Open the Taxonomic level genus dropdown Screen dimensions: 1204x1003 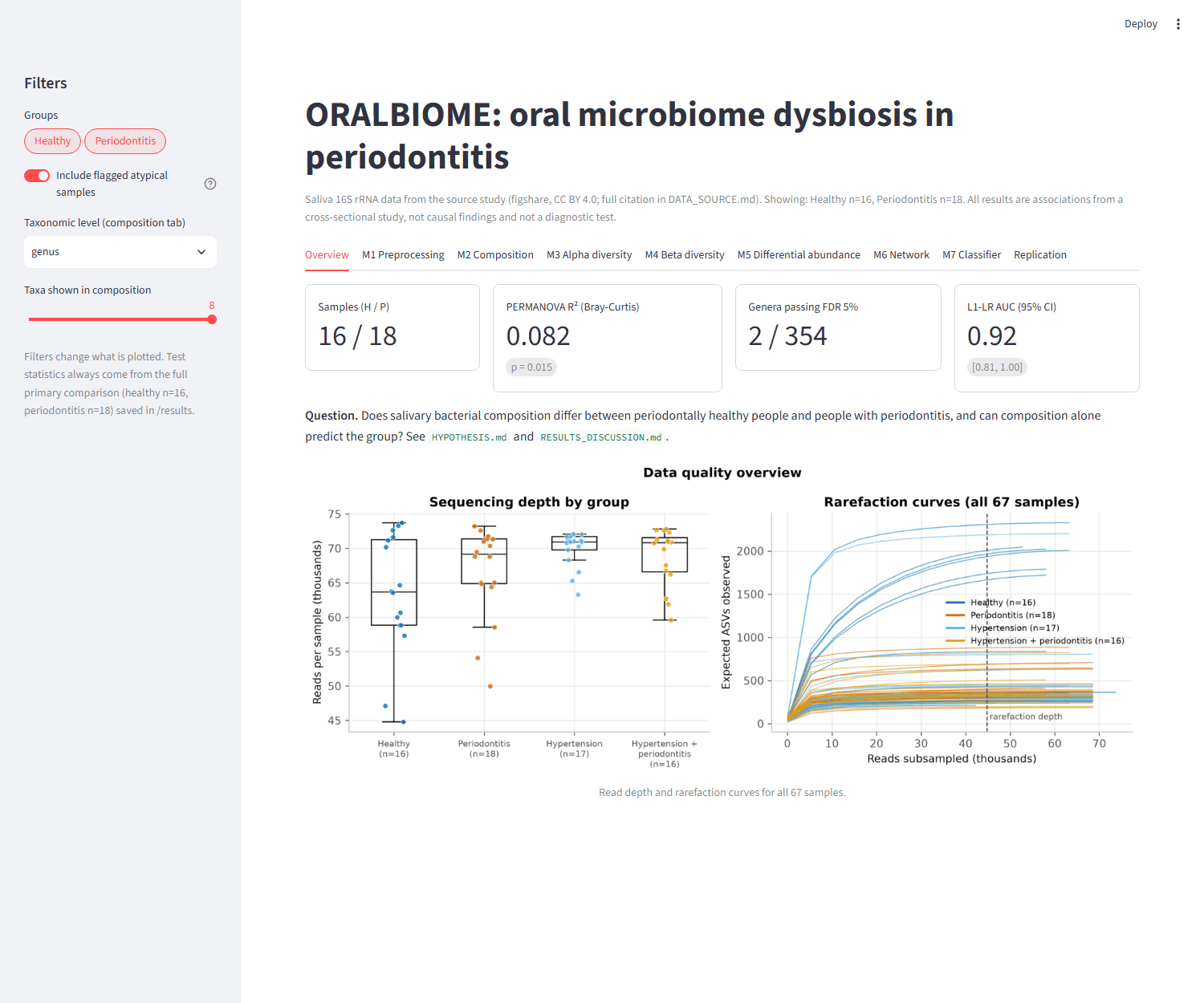120,252
